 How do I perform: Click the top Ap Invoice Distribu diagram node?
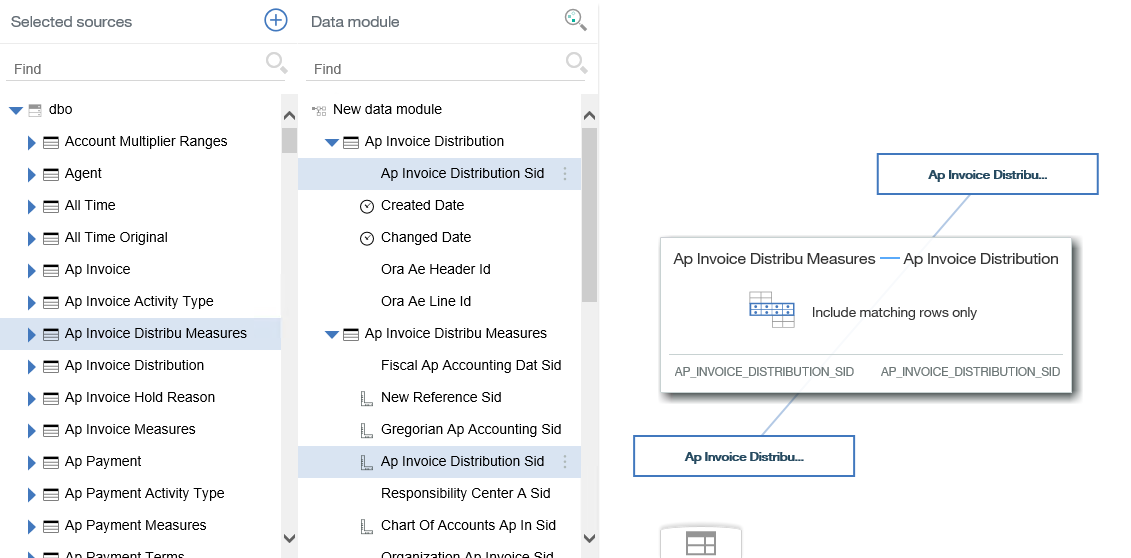click(987, 174)
